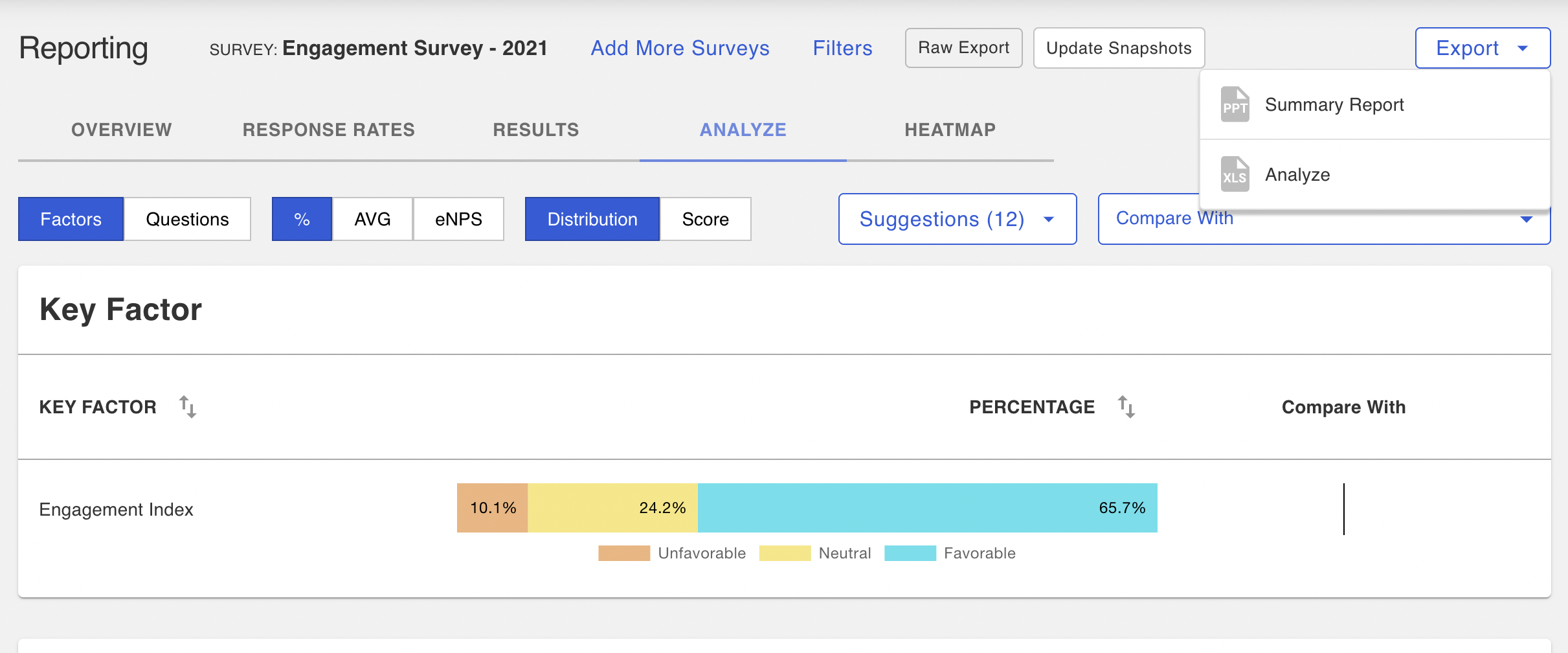Select Distribution display mode

(592, 219)
